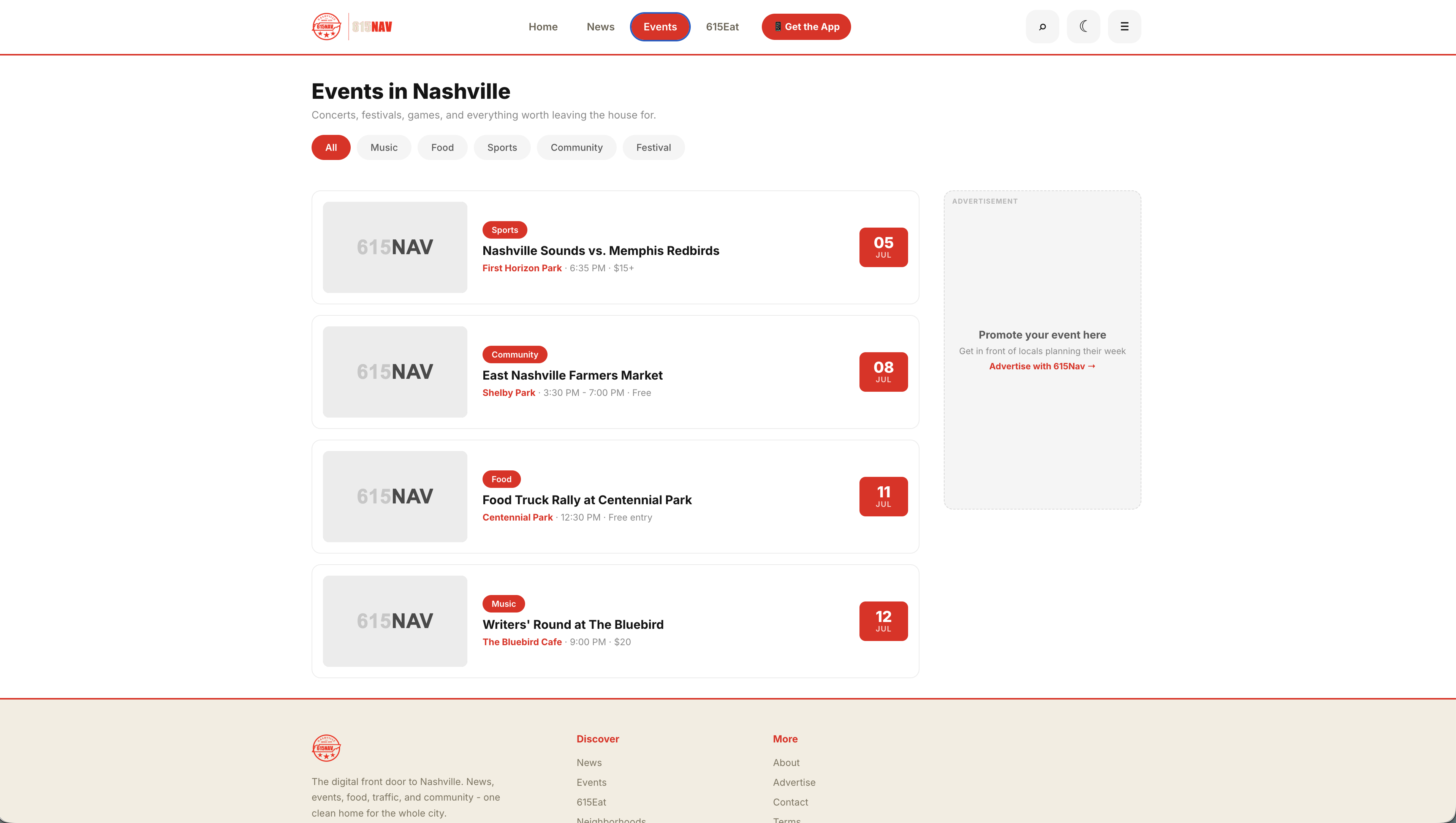Click the Music tag on Writers' Round card
The width and height of the screenshot is (1456, 823).
(x=503, y=604)
